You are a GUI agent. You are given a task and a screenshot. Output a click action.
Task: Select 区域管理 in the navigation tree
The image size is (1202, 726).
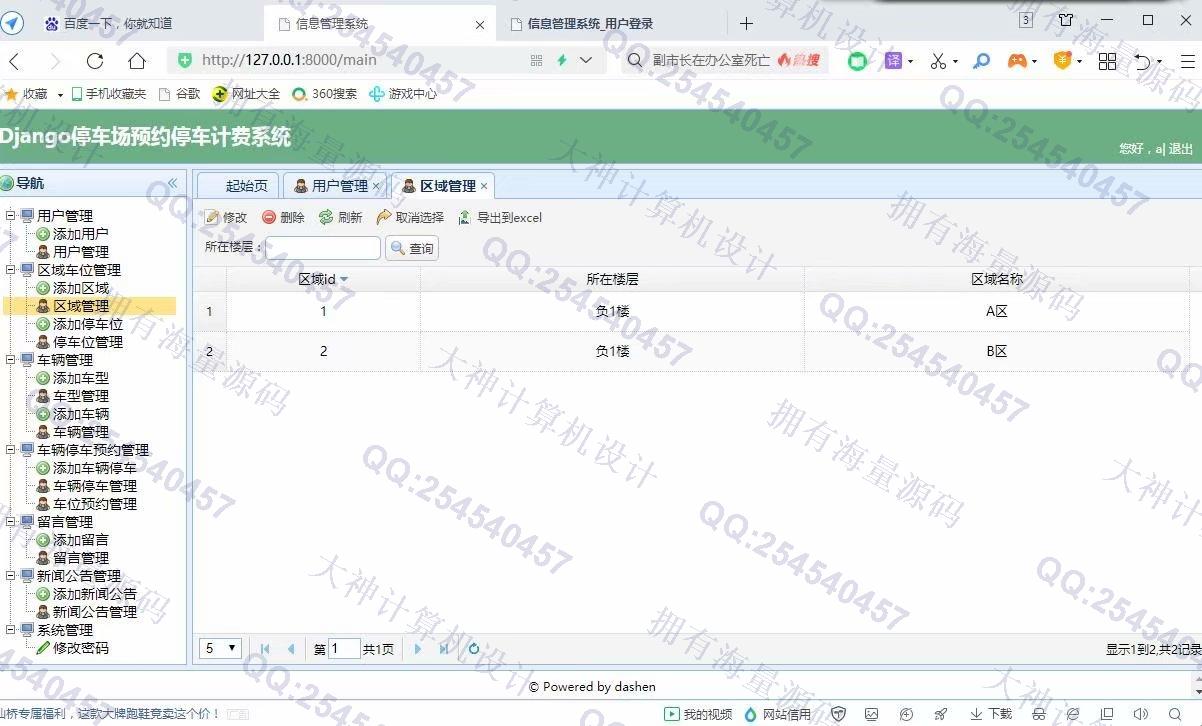pos(80,306)
